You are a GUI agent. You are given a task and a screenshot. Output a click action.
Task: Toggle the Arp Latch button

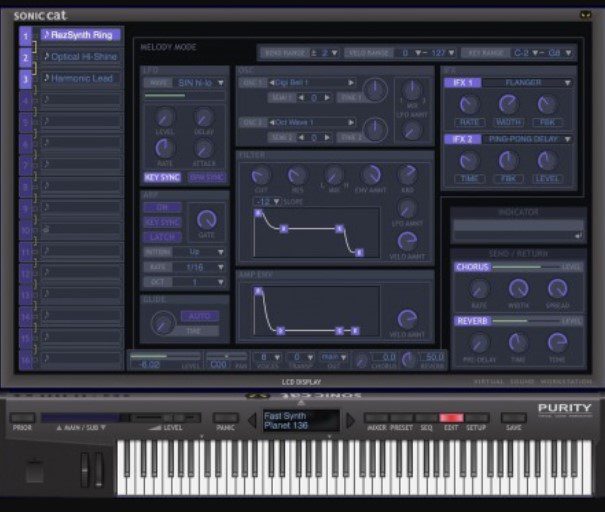point(162,237)
